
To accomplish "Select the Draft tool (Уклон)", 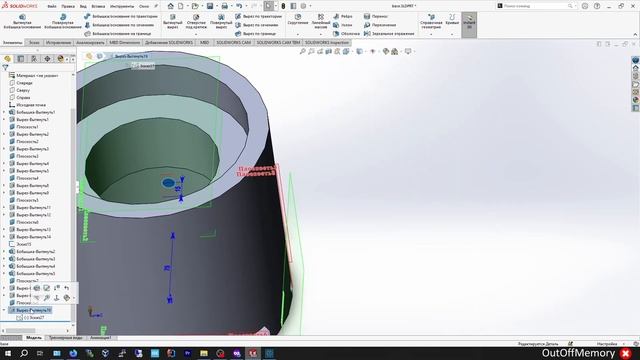I will pos(342,25).
